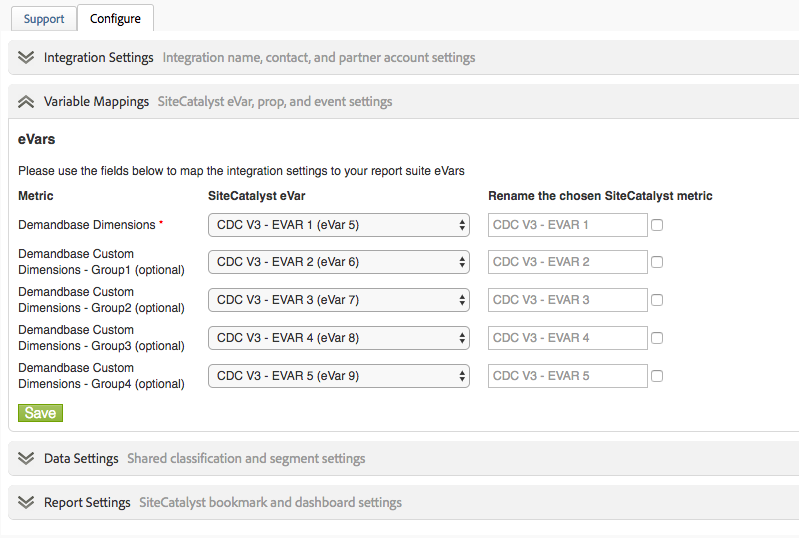
Task: Save the eVar variable mappings
Action: tap(40, 413)
